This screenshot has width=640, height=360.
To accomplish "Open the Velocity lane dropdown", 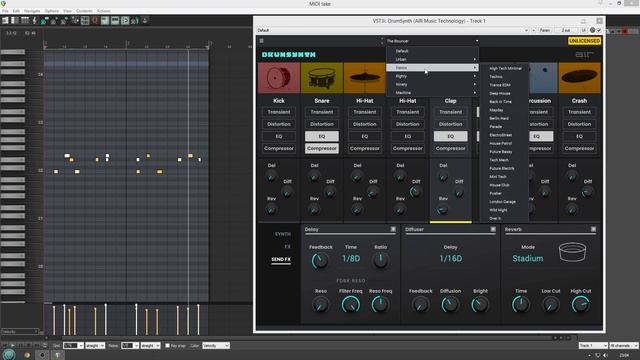I will [20, 331].
